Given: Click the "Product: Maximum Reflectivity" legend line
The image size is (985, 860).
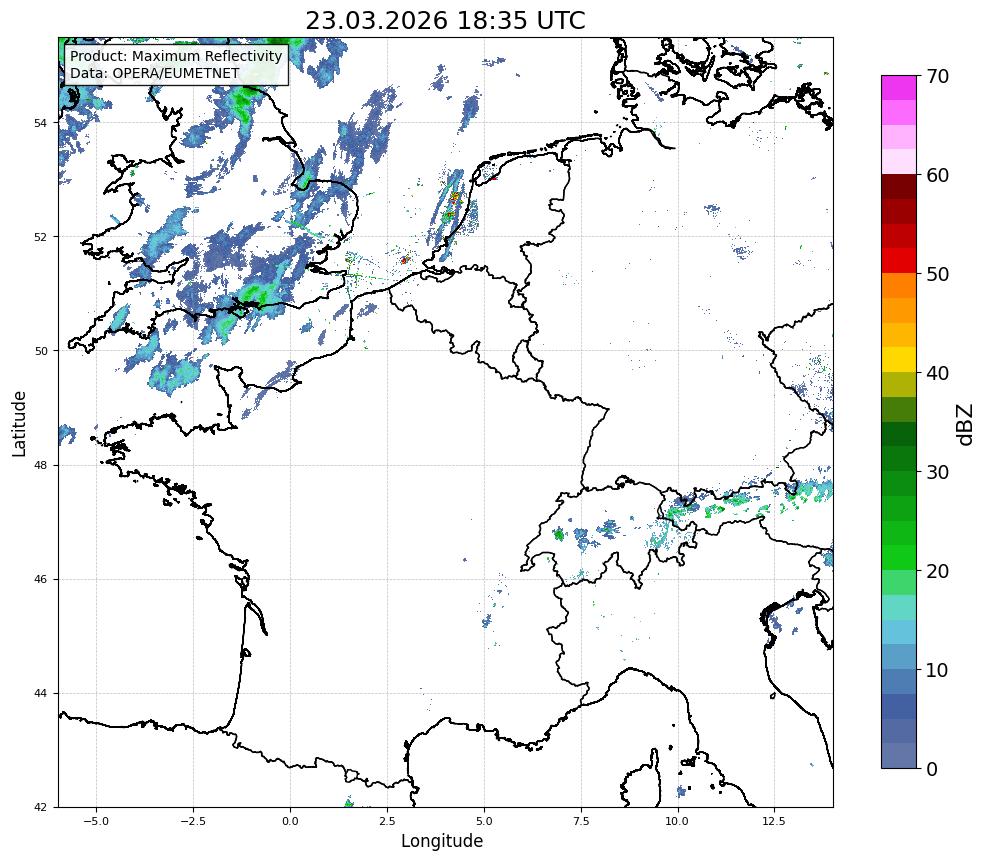Looking at the screenshot, I should [176, 56].
